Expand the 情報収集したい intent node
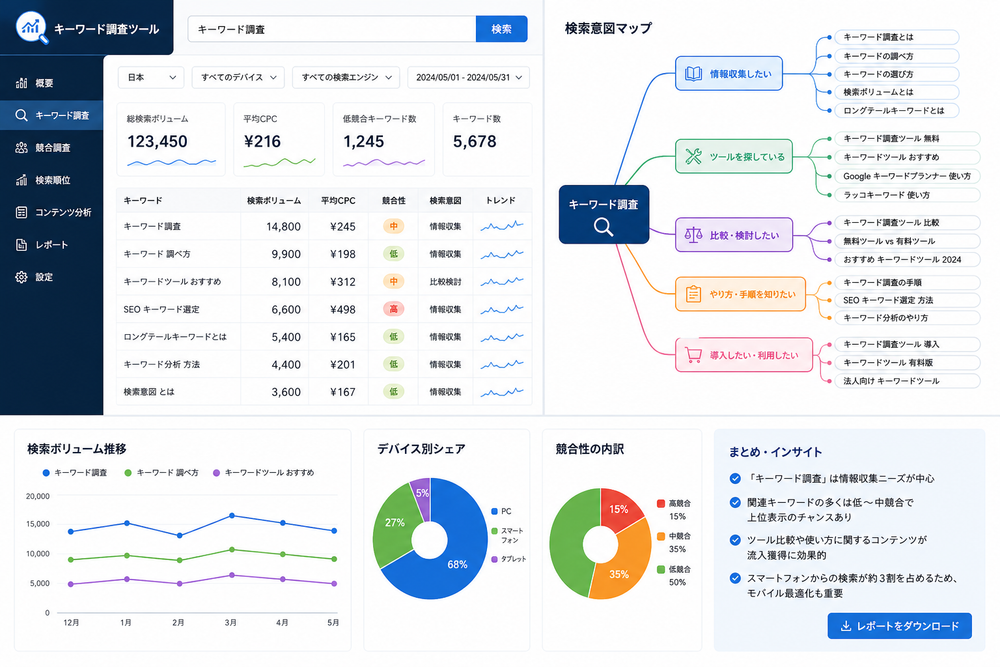 (x=729, y=73)
